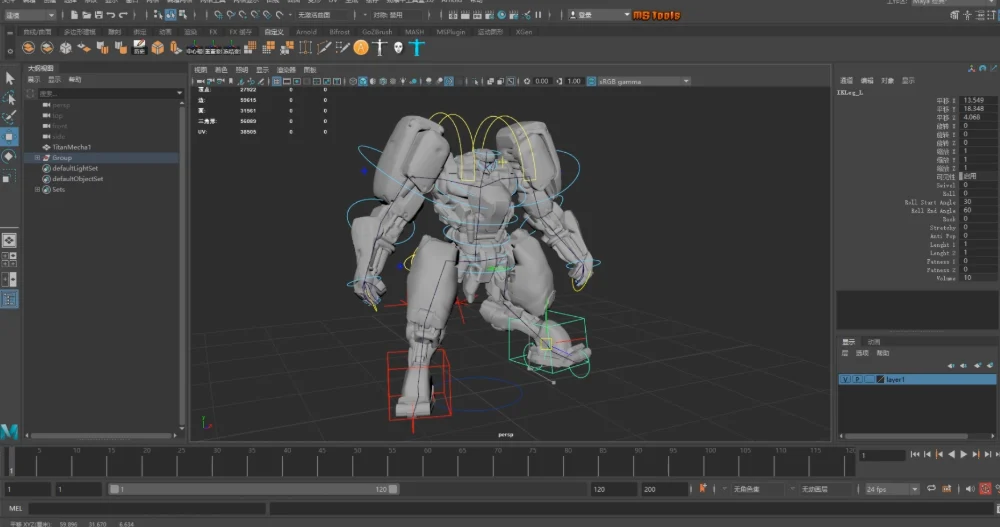Open the GoZBrush shelf tab
This screenshot has width=1000, height=527.
click(x=377, y=32)
